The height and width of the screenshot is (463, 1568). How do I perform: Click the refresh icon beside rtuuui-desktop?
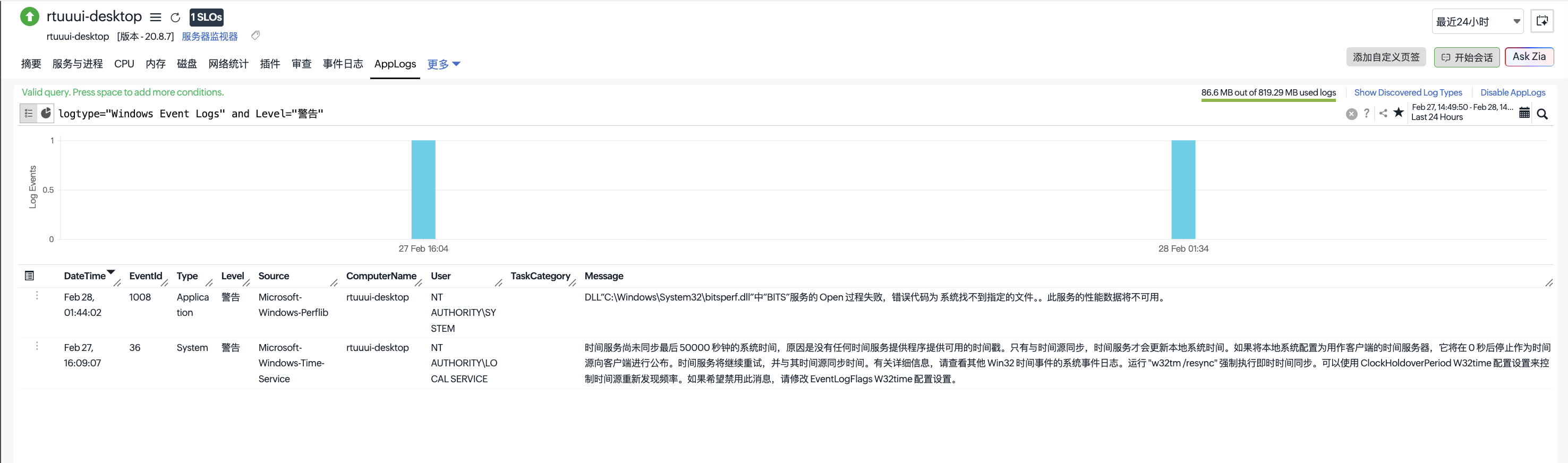click(x=175, y=18)
